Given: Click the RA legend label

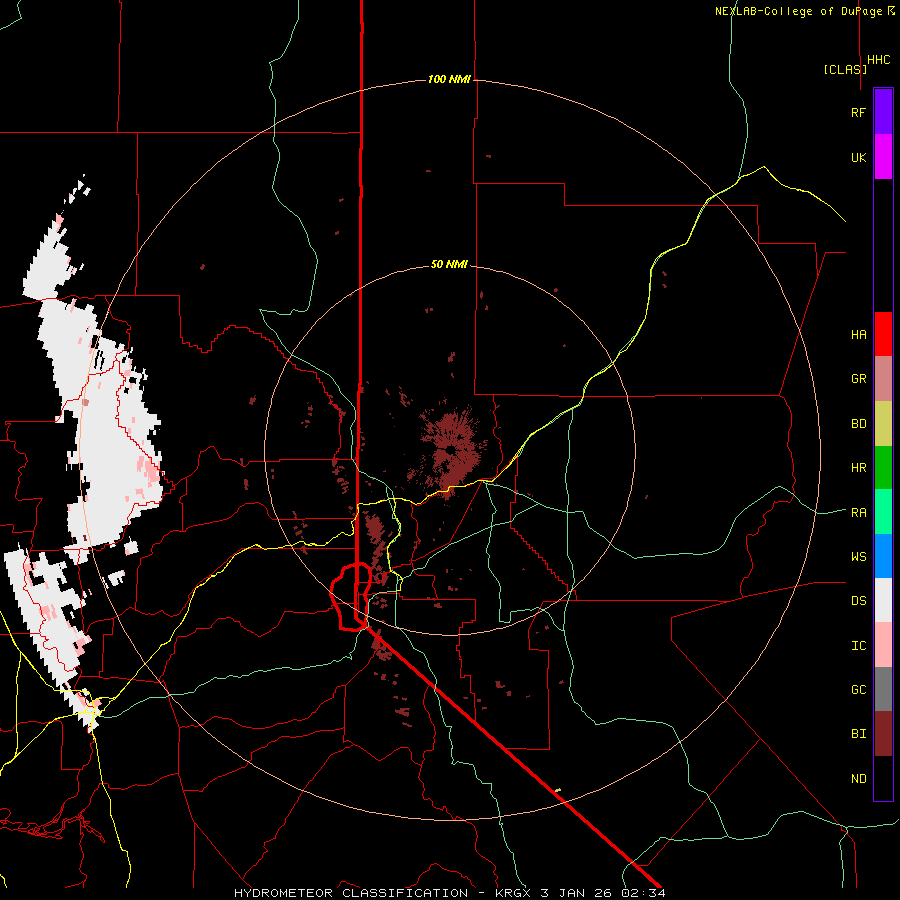Looking at the screenshot, I should [858, 513].
